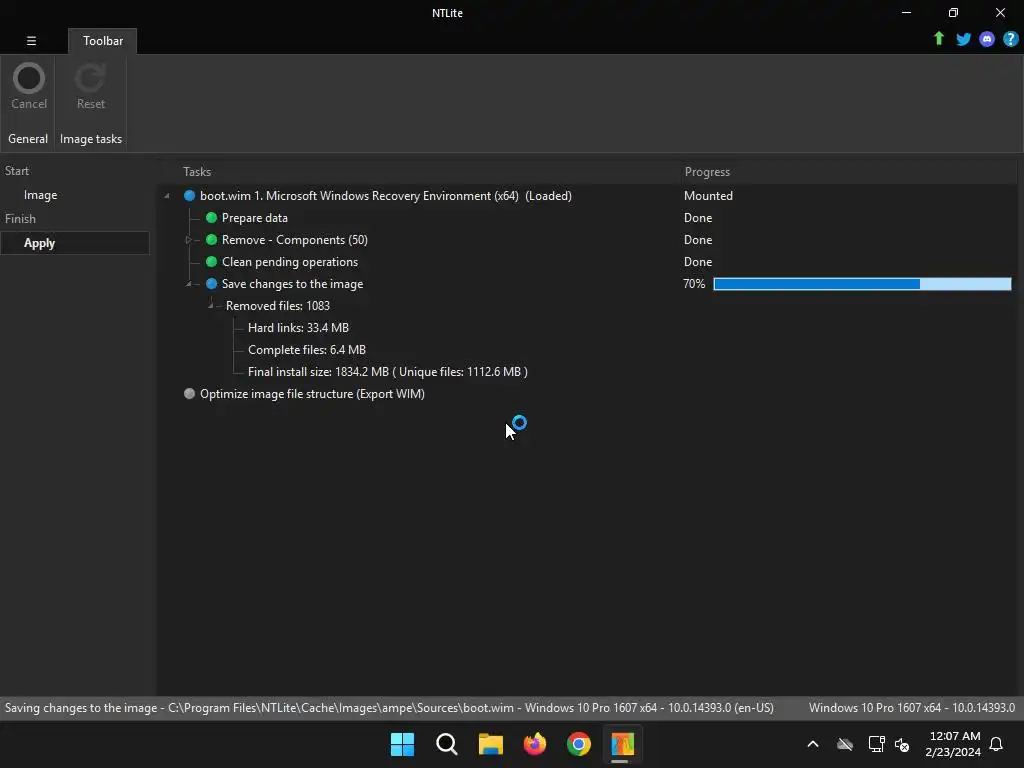Select the Apply page in sidebar
Viewport: 1024px width, 768px height.
pyautogui.click(x=74, y=243)
